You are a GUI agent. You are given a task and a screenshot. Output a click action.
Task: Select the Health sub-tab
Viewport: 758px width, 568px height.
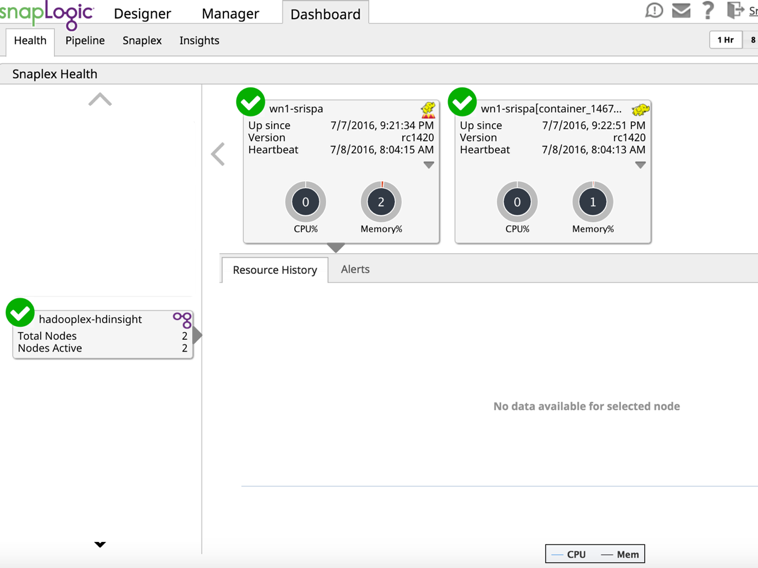[x=30, y=41]
